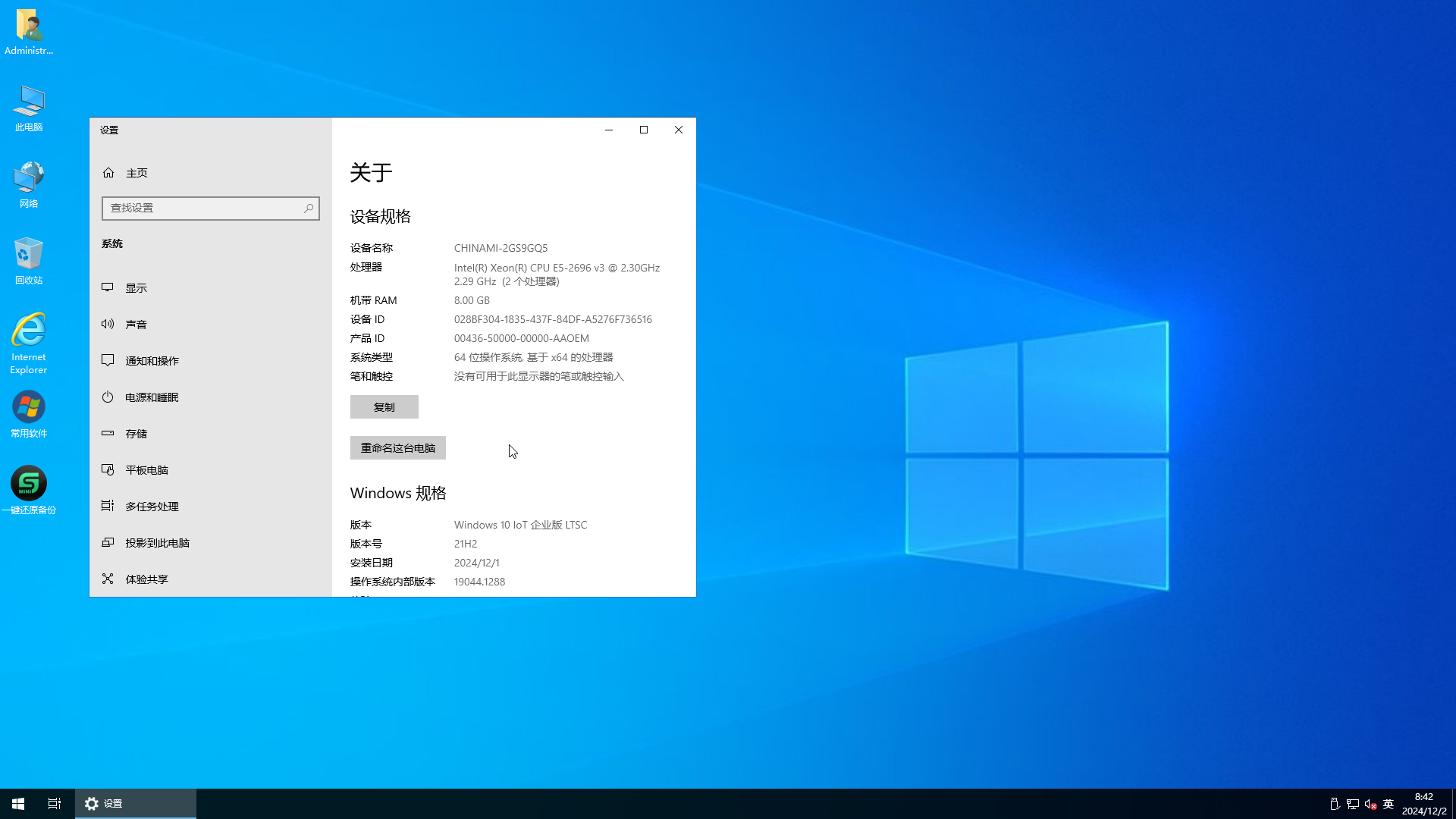Click the 声音 speaker icon
1456x819 pixels.
pyautogui.click(x=108, y=324)
